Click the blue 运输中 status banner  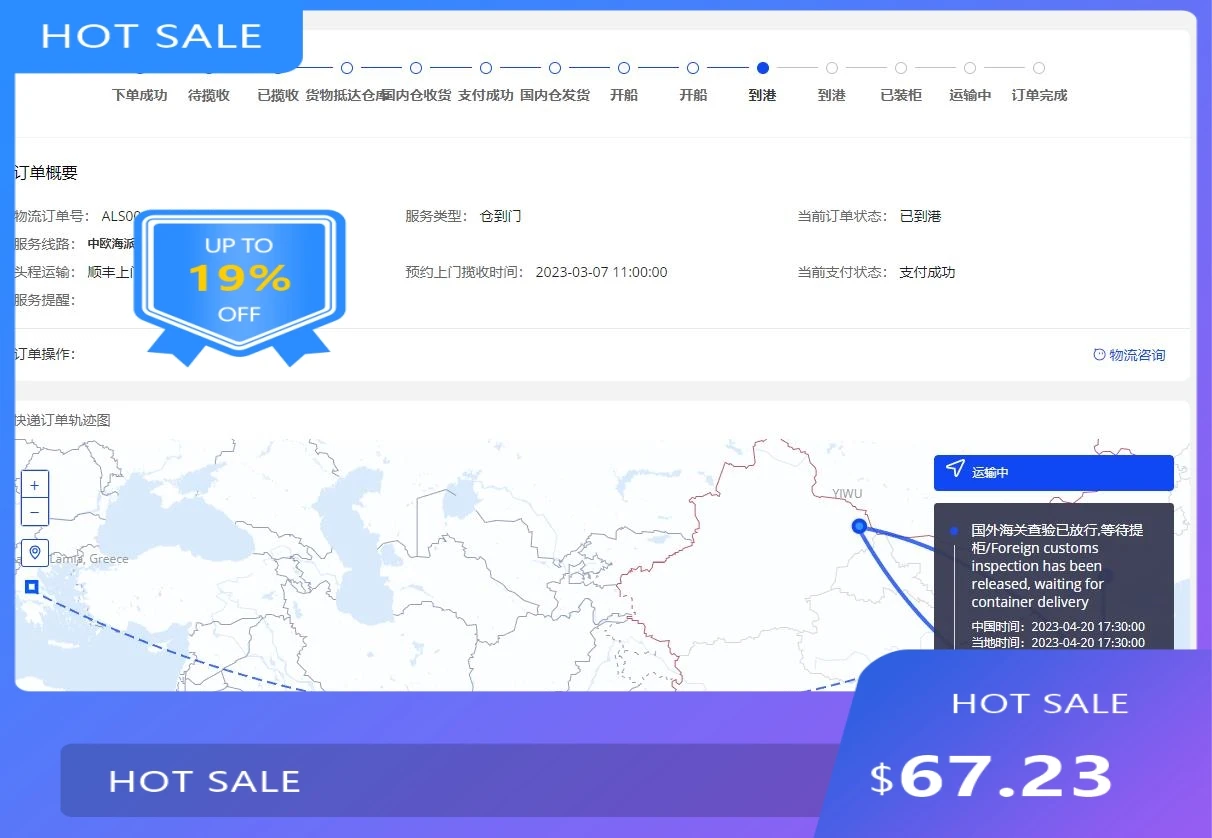1053,473
